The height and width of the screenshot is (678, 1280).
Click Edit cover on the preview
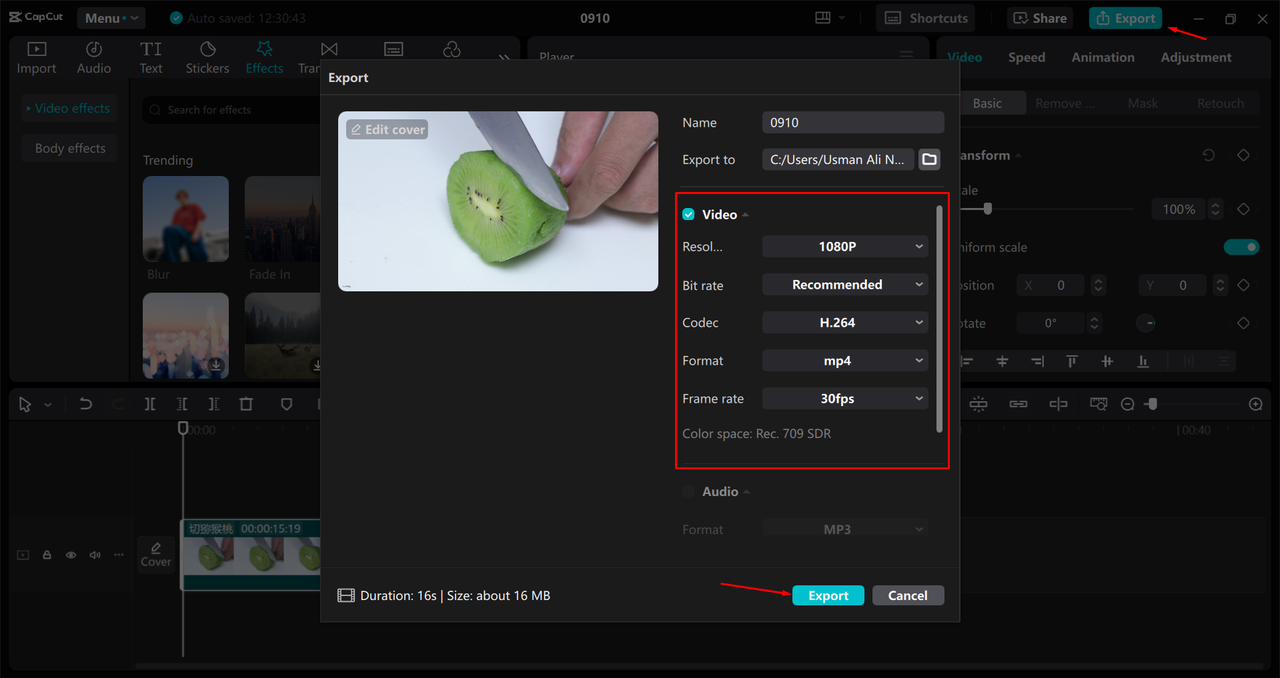point(387,129)
